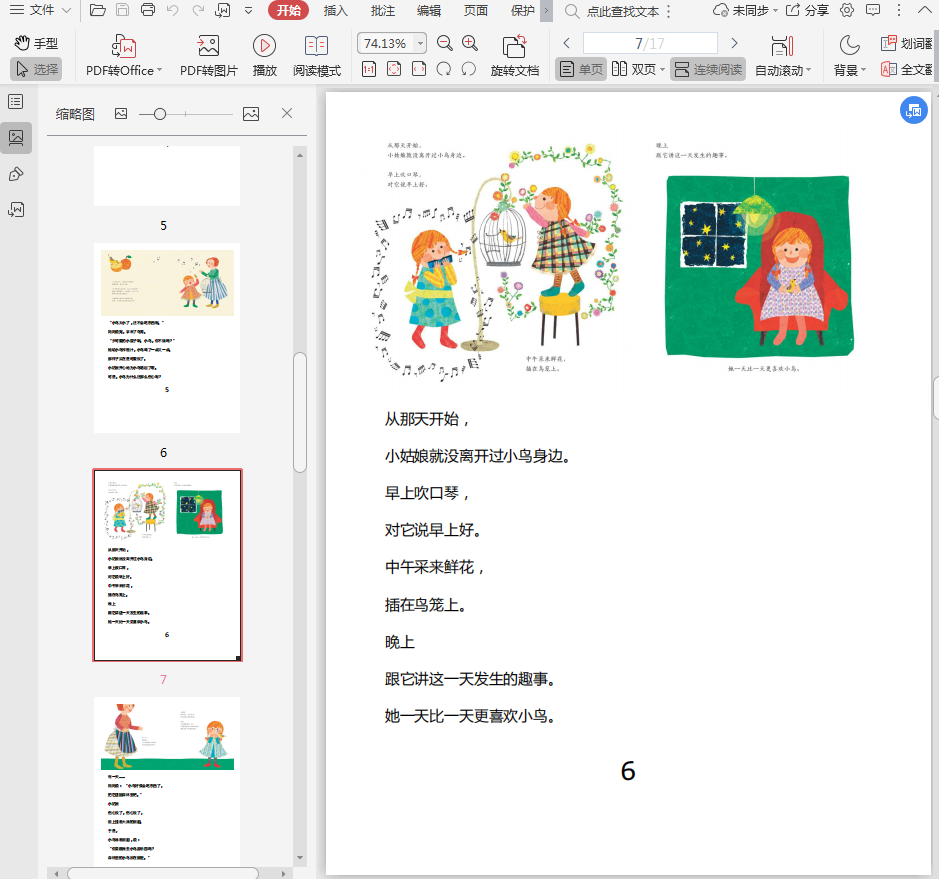Toggle 连续阅读 continuous reading
This screenshot has height=879, width=939.
pyautogui.click(x=708, y=69)
